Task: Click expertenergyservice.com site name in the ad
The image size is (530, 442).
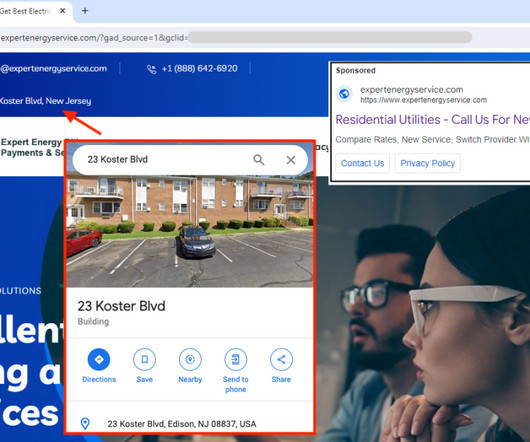Action: click(x=411, y=90)
